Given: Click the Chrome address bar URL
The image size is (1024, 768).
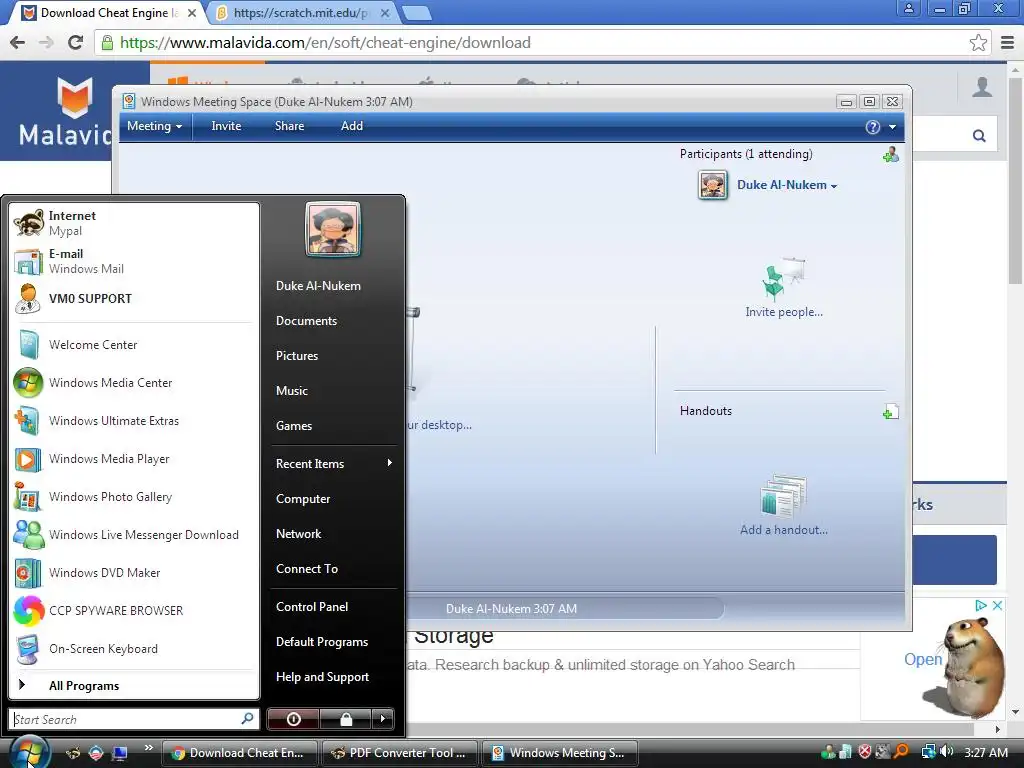Looking at the screenshot, I should (x=325, y=43).
